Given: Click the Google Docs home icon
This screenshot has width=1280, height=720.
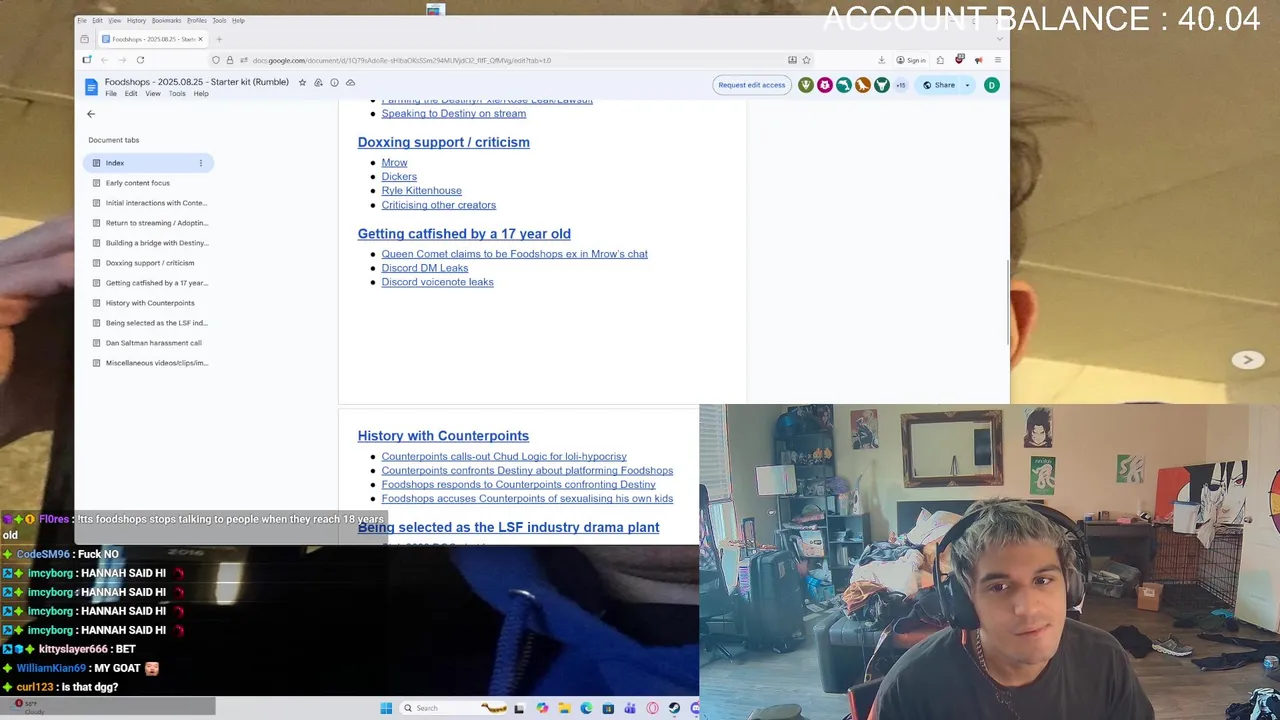Looking at the screenshot, I should (x=91, y=87).
